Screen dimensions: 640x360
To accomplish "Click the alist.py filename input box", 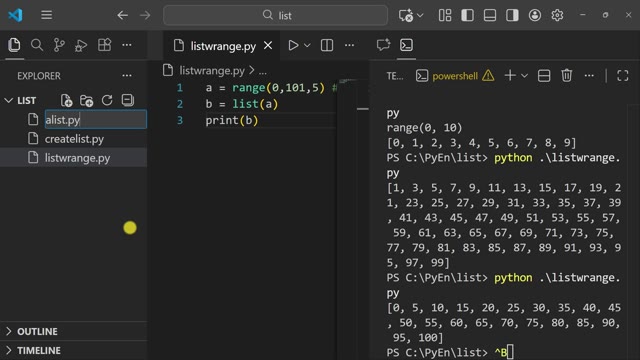I will click(x=96, y=120).
